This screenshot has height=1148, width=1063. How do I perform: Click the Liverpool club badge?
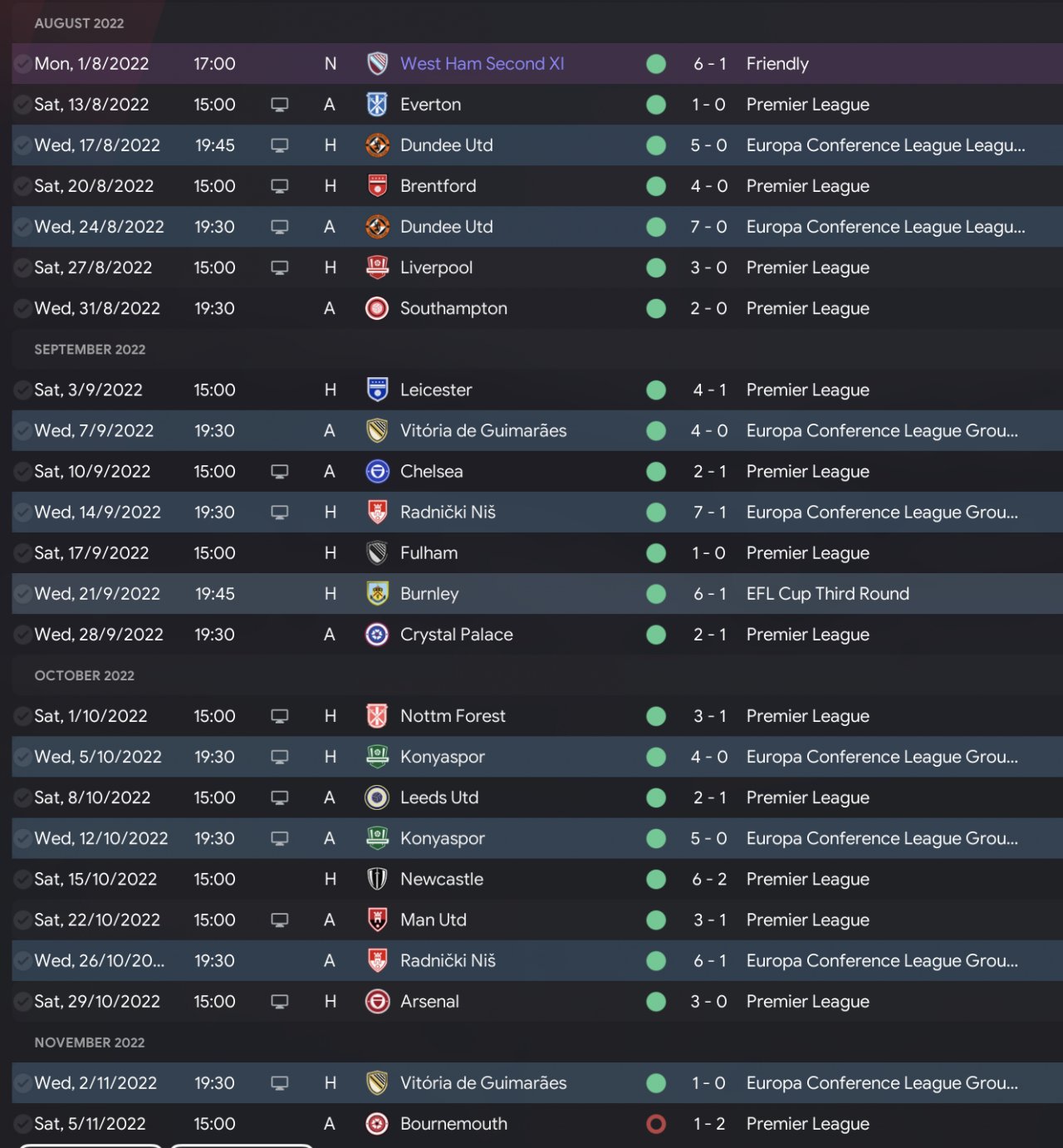click(x=377, y=267)
